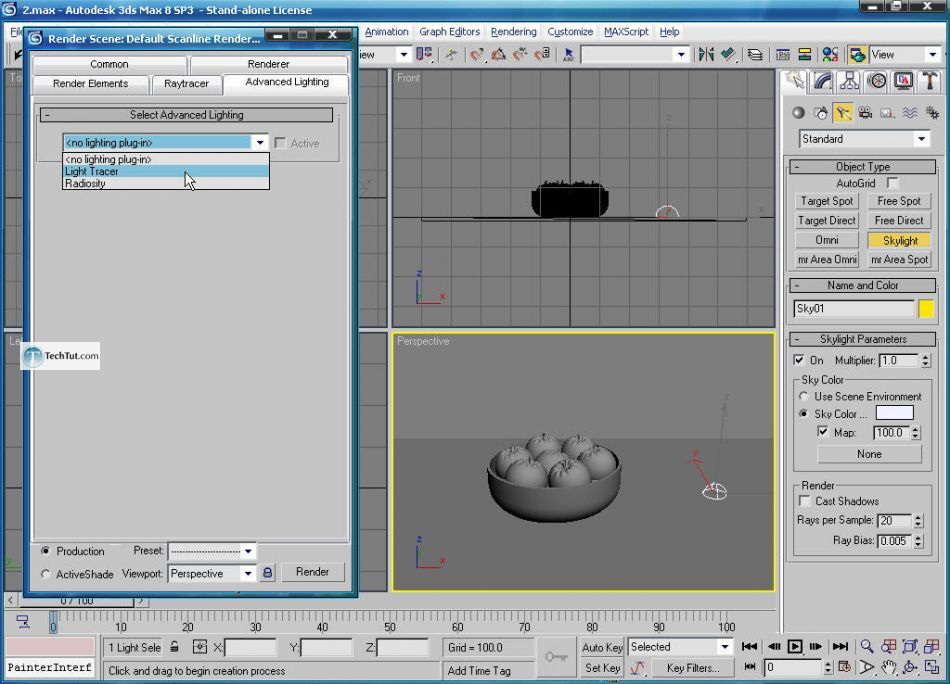Toggle the Auto Key button

click(602, 647)
